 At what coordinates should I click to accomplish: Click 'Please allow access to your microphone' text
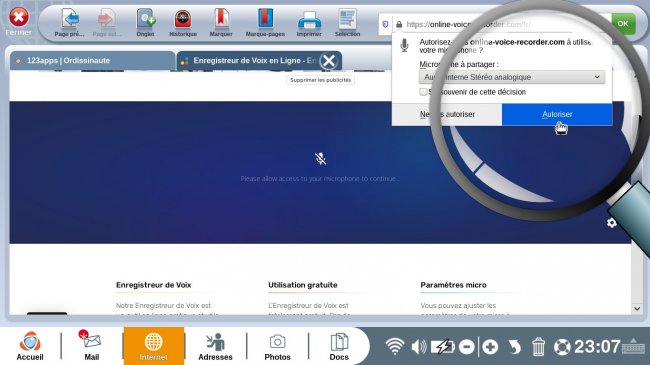[x=320, y=179]
